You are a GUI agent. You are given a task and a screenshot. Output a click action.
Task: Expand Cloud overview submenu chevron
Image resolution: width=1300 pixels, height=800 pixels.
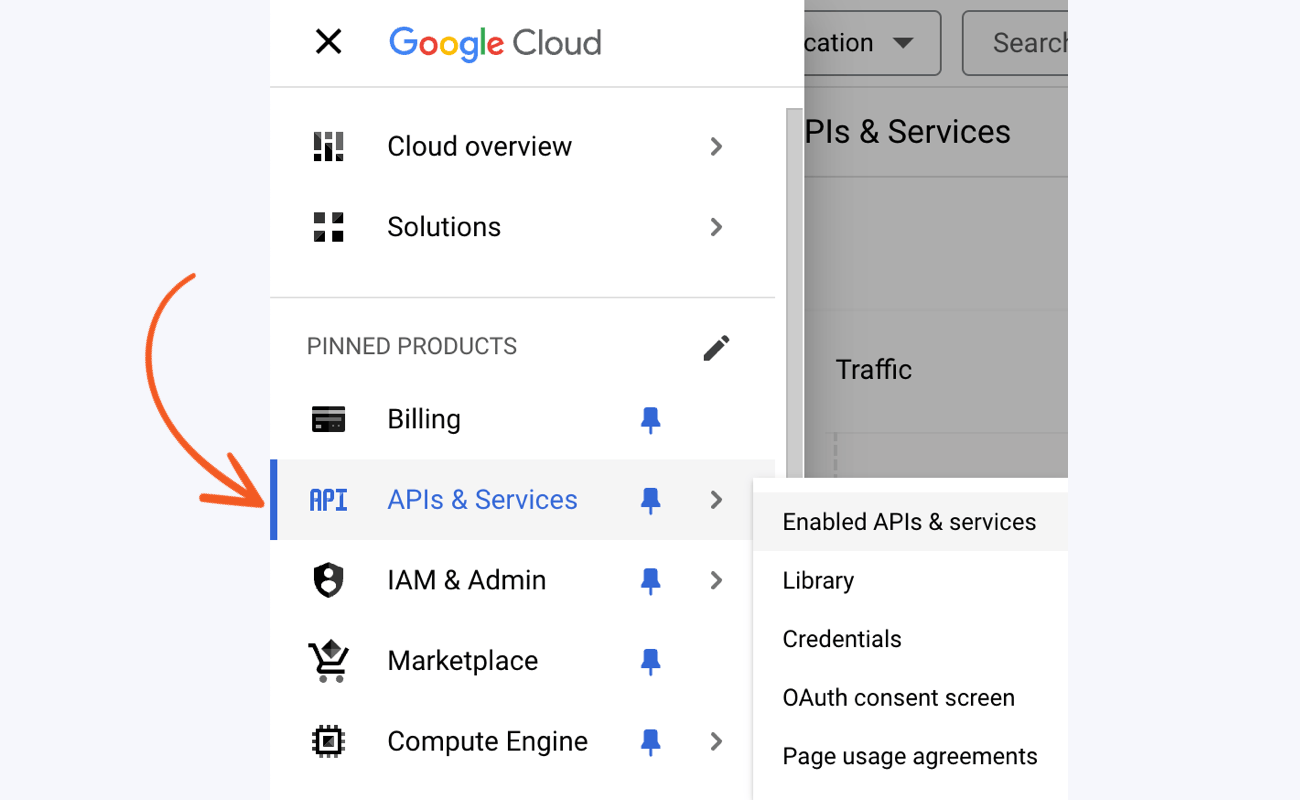pyautogui.click(x=716, y=146)
